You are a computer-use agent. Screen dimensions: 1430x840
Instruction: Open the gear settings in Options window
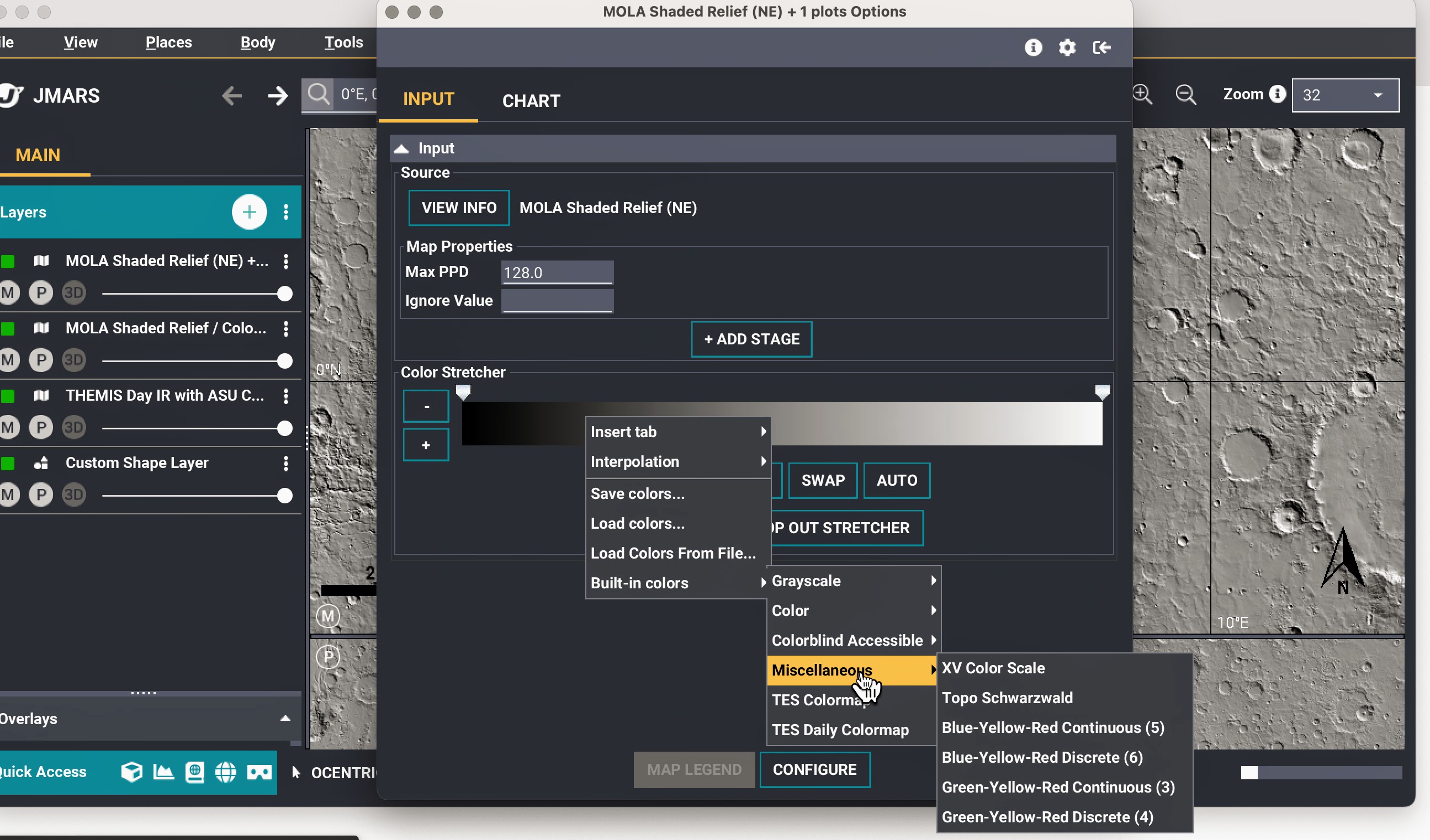point(1067,47)
